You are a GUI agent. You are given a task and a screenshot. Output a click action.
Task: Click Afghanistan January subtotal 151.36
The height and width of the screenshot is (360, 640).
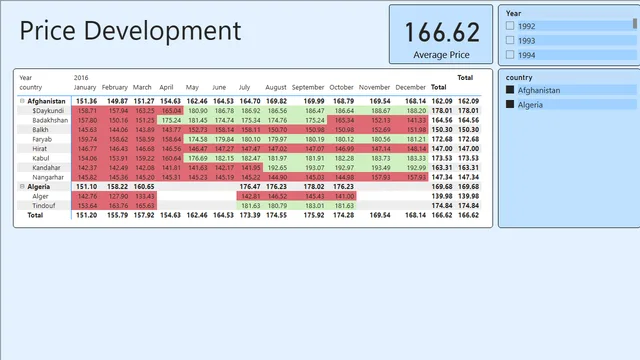point(87,101)
